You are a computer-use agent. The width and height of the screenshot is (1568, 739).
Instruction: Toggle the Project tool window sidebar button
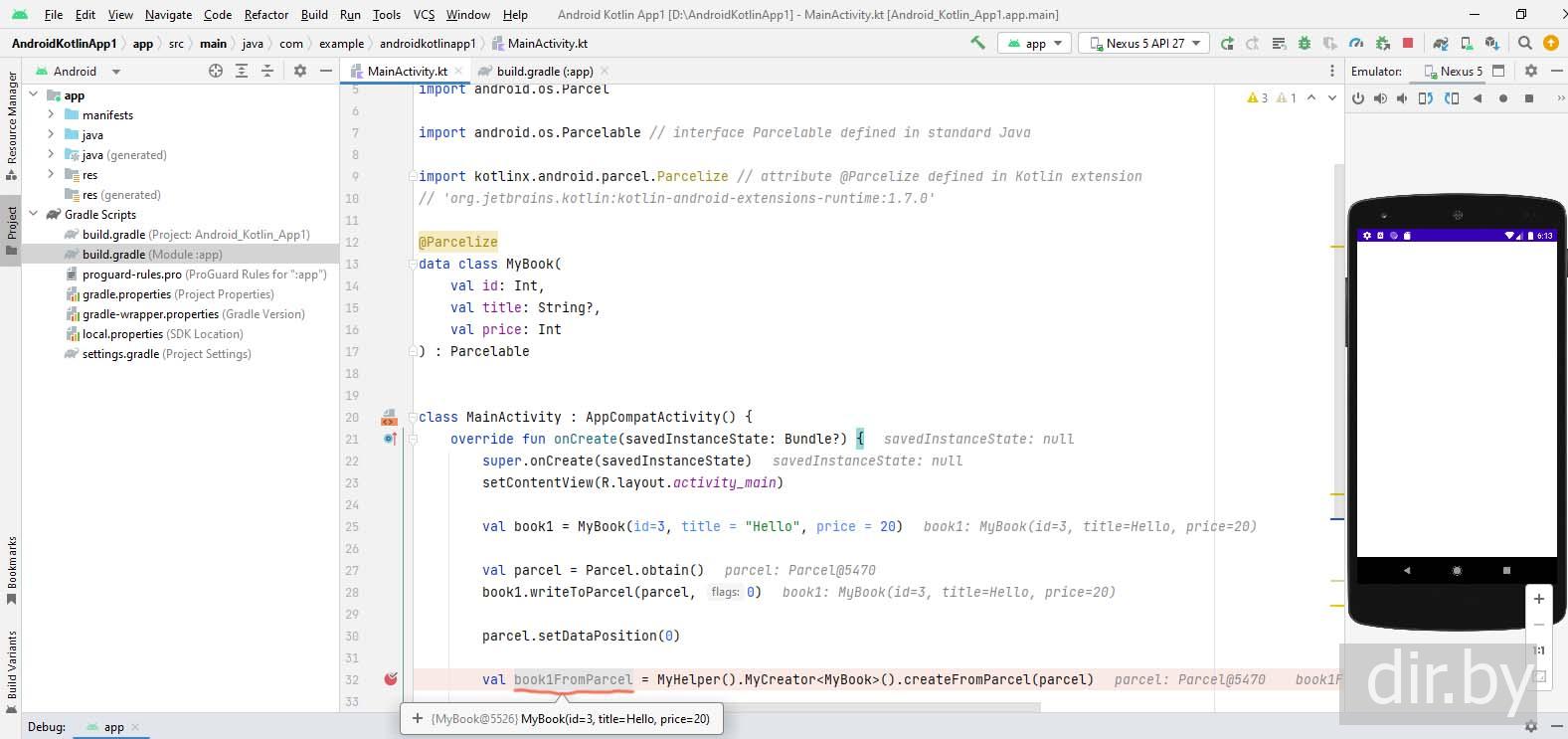11,230
